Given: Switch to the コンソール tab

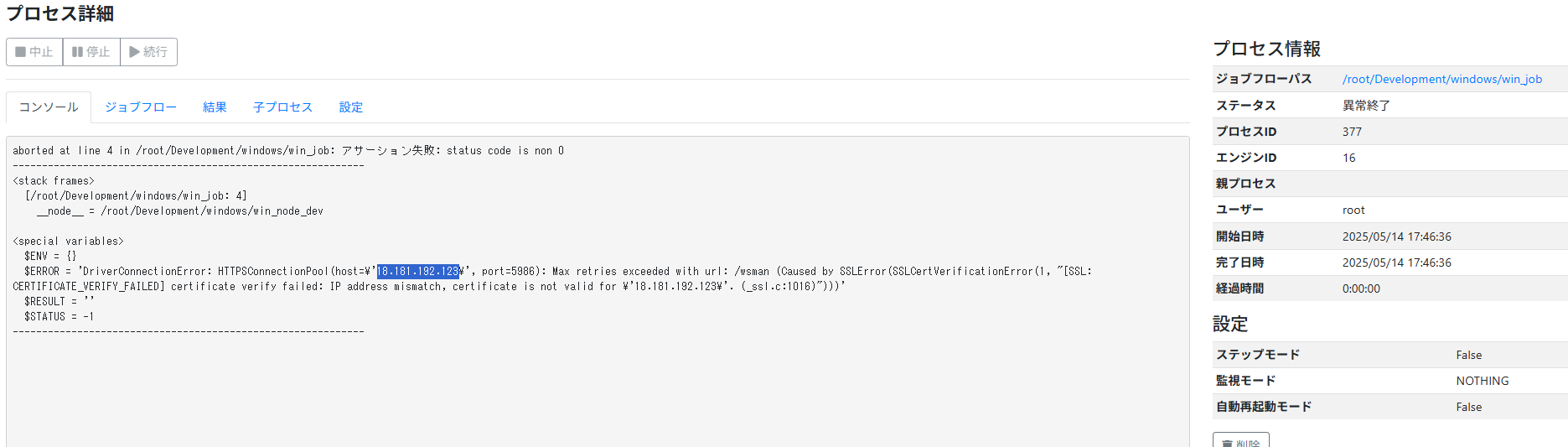Looking at the screenshot, I should click(x=49, y=107).
